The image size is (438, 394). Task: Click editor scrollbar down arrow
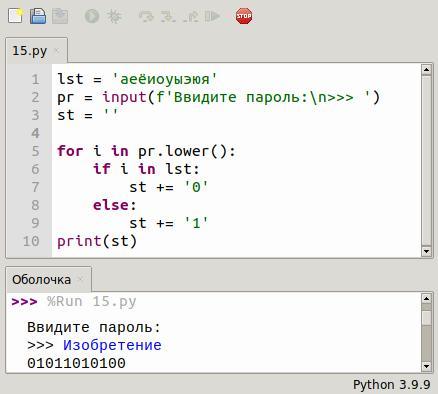click(426, 251)
